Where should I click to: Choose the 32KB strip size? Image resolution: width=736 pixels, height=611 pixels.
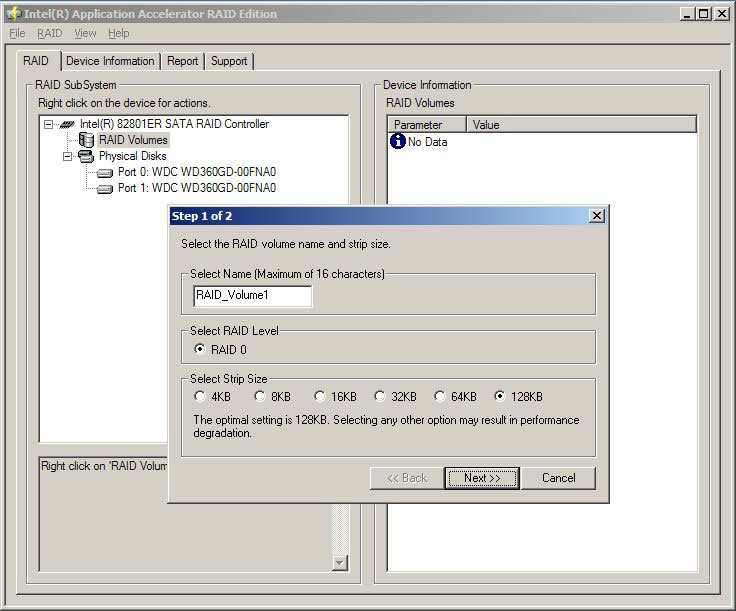[x=380, y=396]
